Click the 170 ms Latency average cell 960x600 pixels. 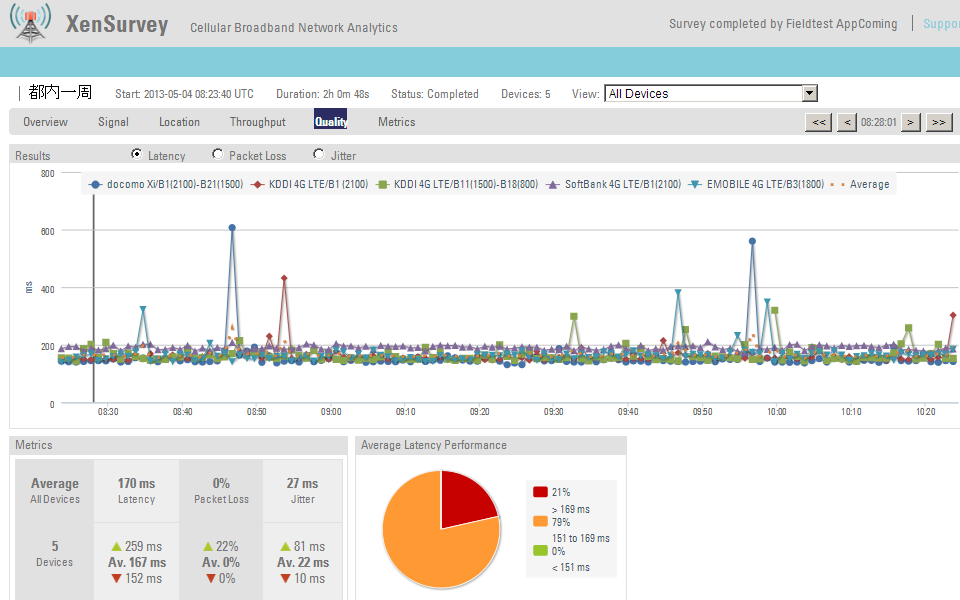[x=137, y=491]
